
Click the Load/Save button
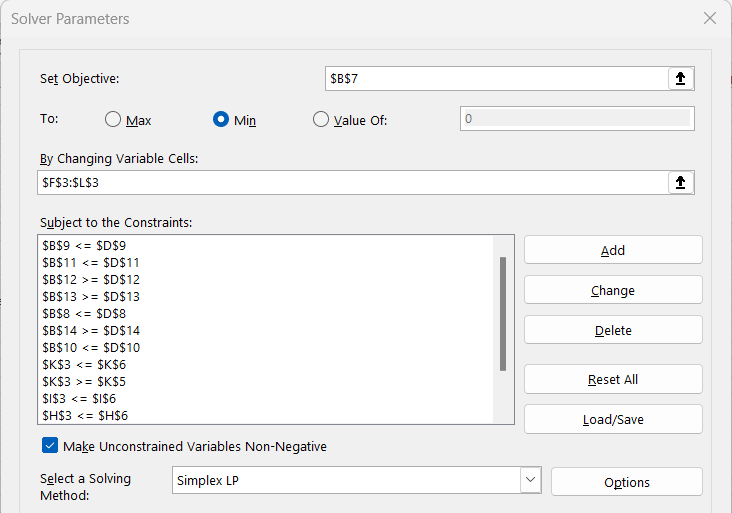[613, 419]
